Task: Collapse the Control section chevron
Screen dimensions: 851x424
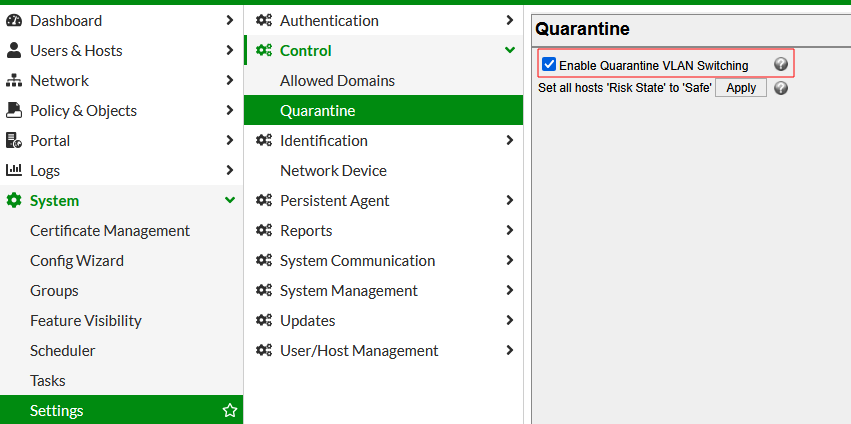Action: pos(510,50)
